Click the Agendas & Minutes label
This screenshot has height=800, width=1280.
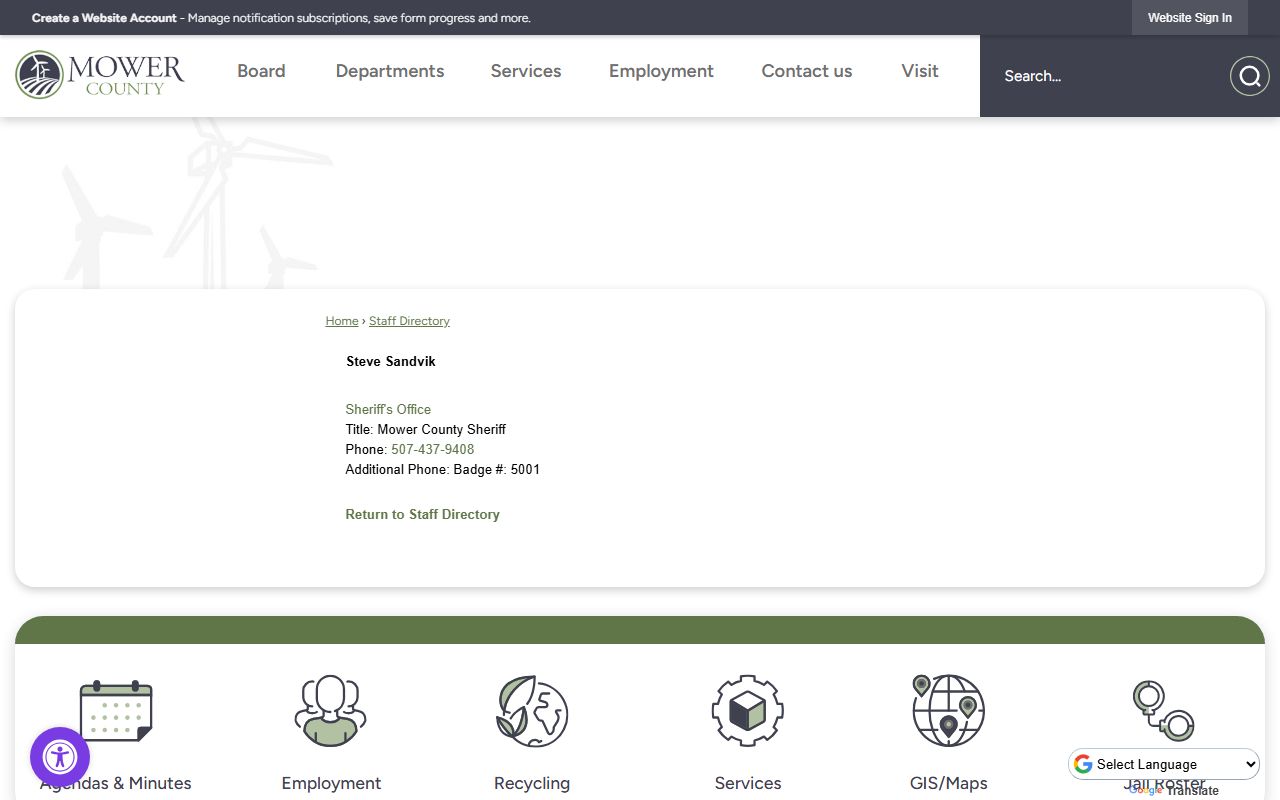(116, 783)
